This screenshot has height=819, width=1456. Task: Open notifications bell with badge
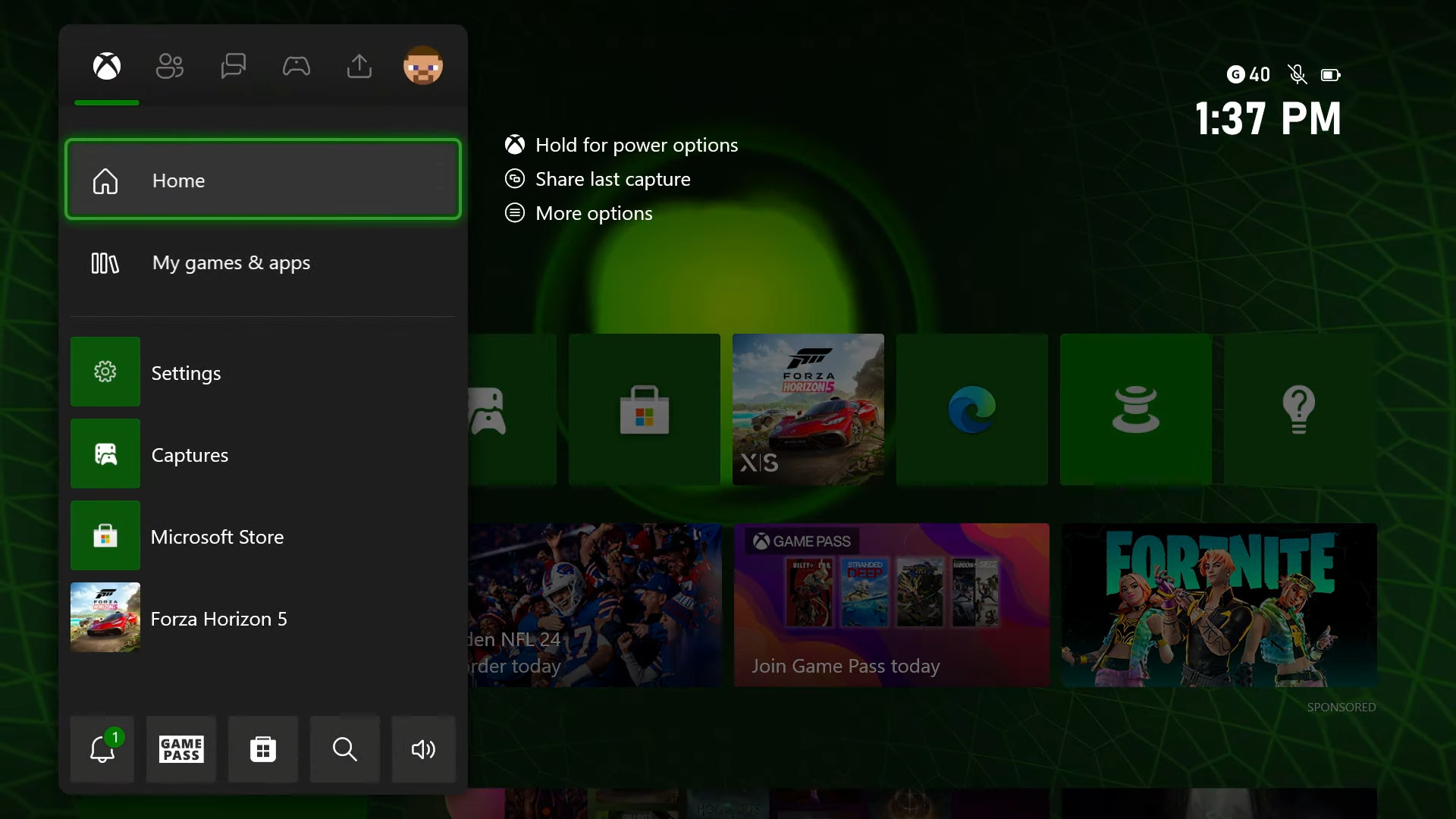pos(102,749)
